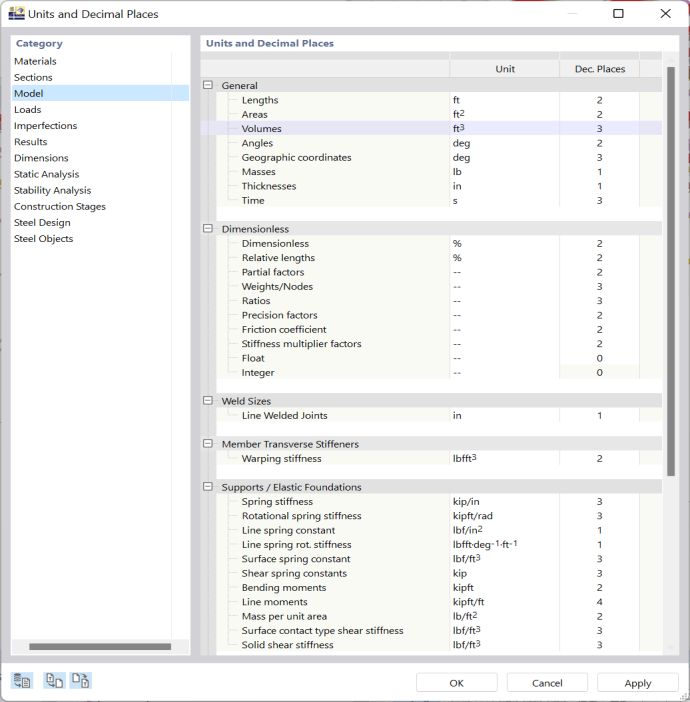690x702 pixels.
Task: Select the decimal places cell for Line moments
Action: click(x=600, y=602)
